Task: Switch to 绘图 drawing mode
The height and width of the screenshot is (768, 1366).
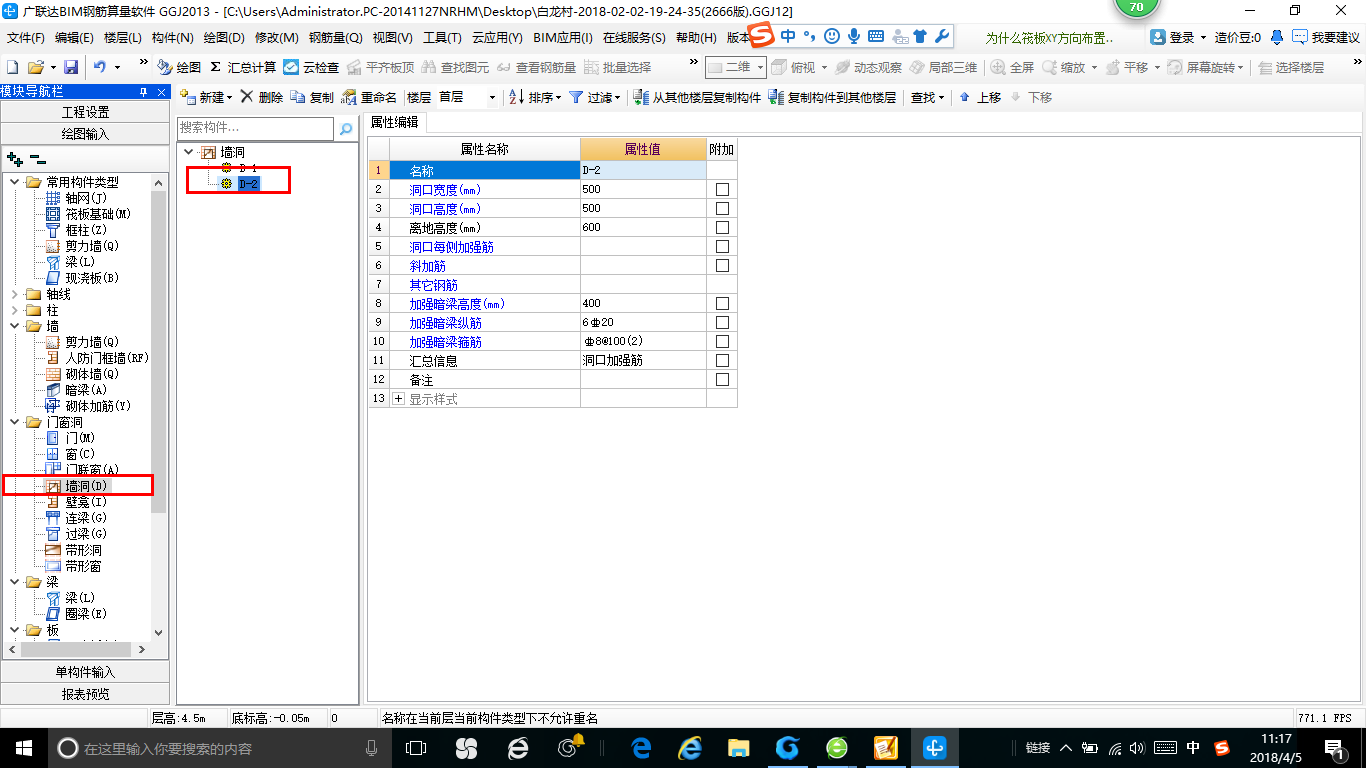Action: (x=179, y=67)
